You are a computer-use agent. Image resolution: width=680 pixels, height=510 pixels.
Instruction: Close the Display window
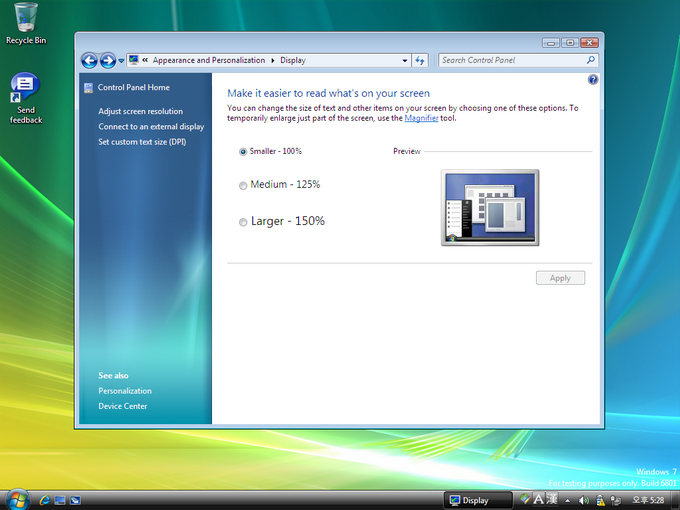point(589,43)
